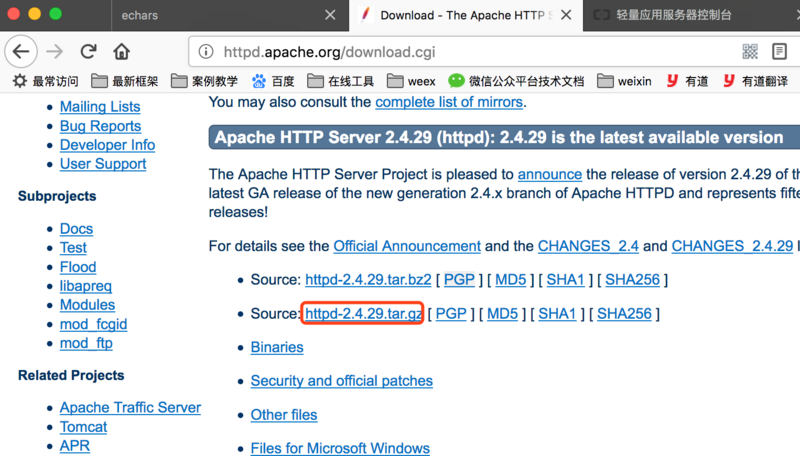Open MD5 checksum for tar.bz2
This screenshot has height=456, width=800.
click(510, 280)
